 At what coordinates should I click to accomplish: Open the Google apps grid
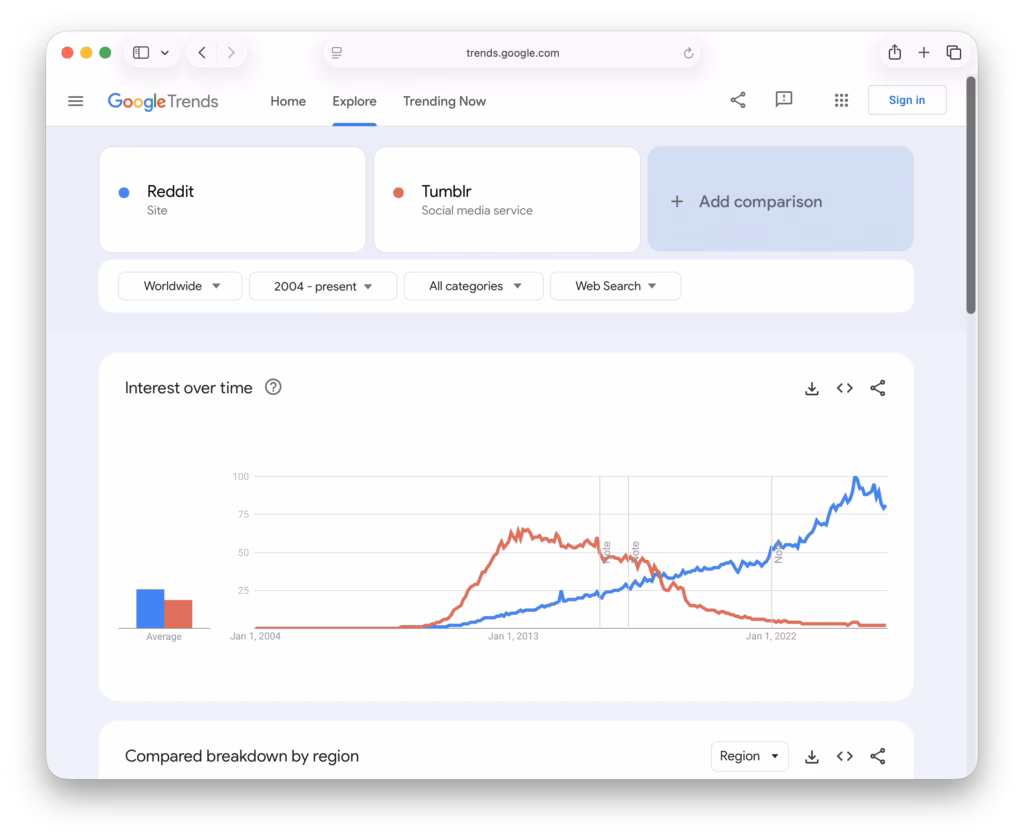pyautogui.click(x=841, y=100)
